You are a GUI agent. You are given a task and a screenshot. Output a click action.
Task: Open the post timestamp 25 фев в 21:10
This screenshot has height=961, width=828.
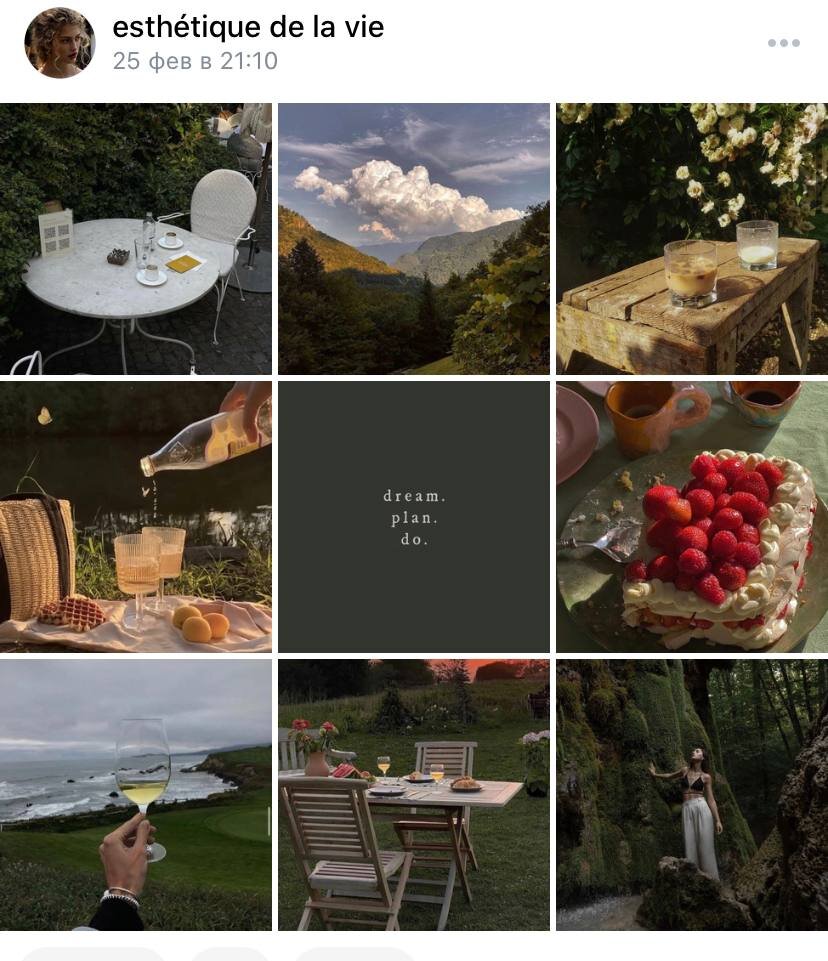coord(195,61)
